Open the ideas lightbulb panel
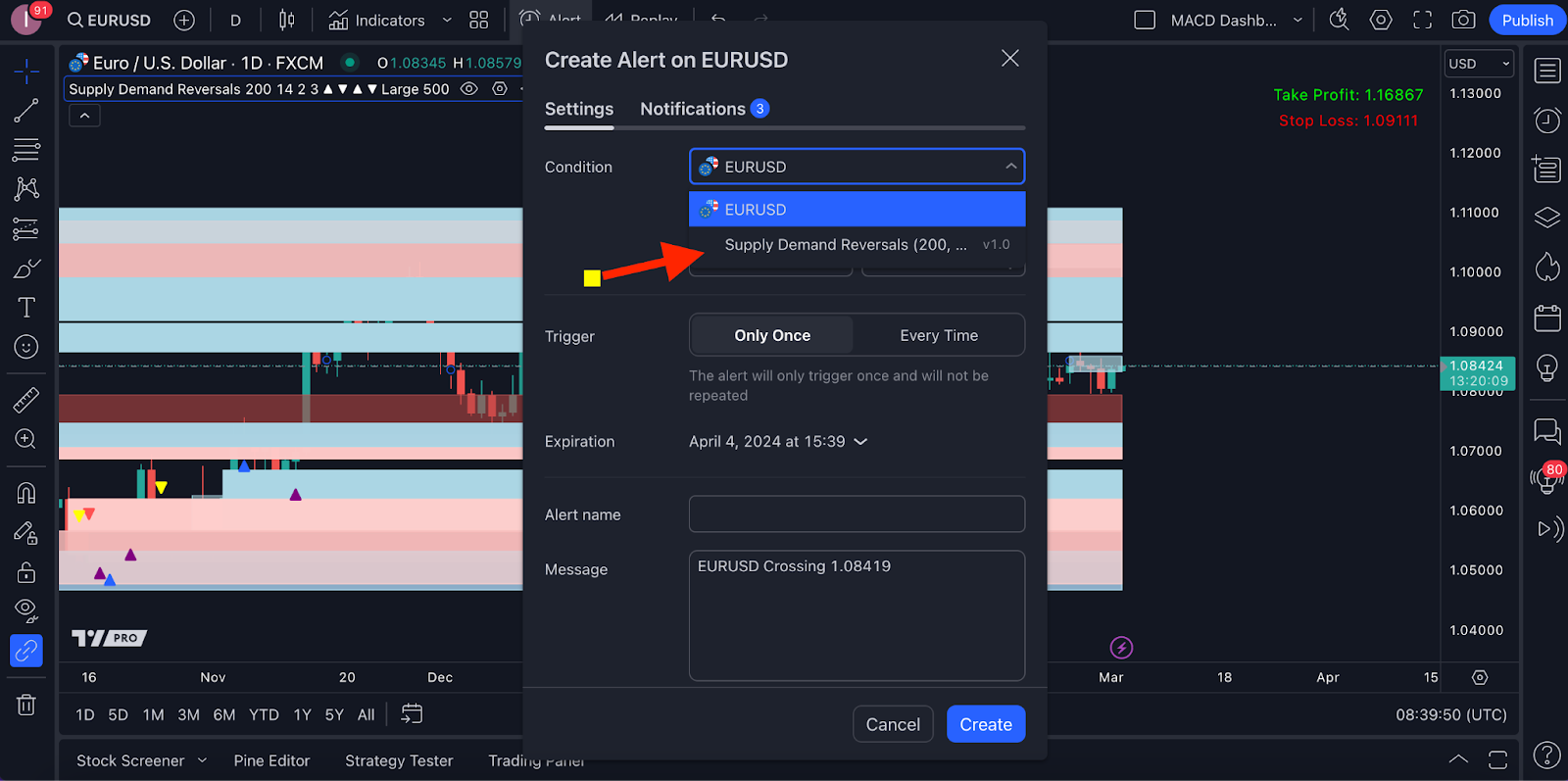This screenshot has height=781, width=1568. 1547,367
